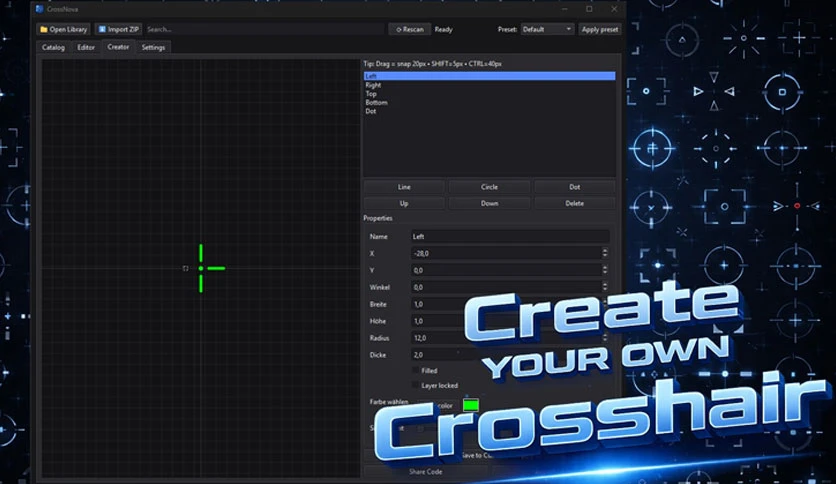The height and width of the screenshot is (484, 836).
Task: Adjust the Y value spinner arrows
Action: [605, 271]
